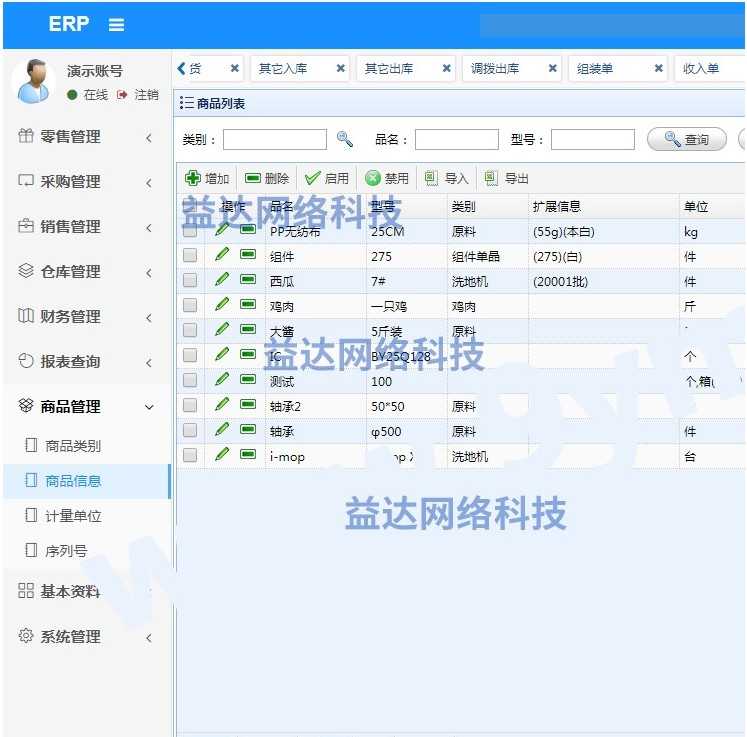Expand the 采购管理 sidebar menu
The image size is (747, 737).
[x=86, y=182]
